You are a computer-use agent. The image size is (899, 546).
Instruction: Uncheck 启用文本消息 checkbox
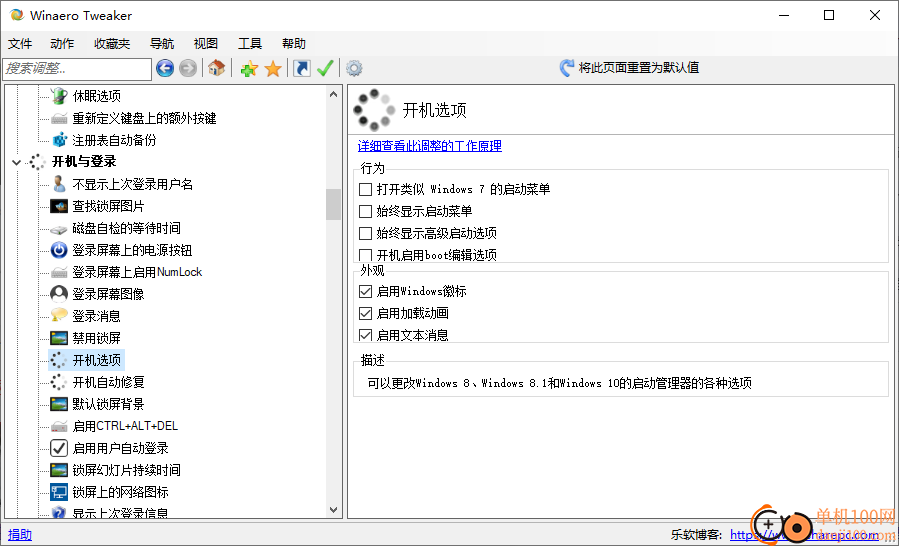[x=365, y=335]
